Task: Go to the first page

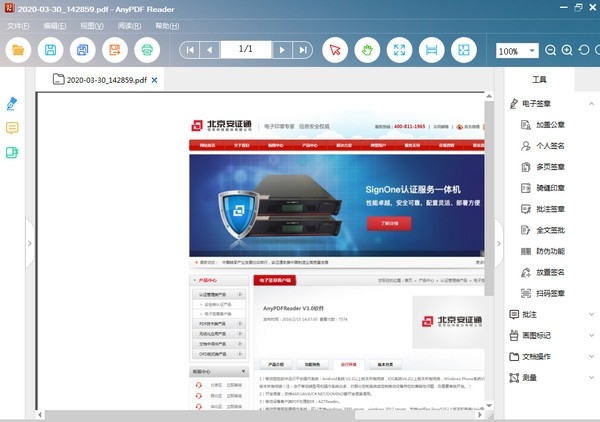Action: click(190, 50)
